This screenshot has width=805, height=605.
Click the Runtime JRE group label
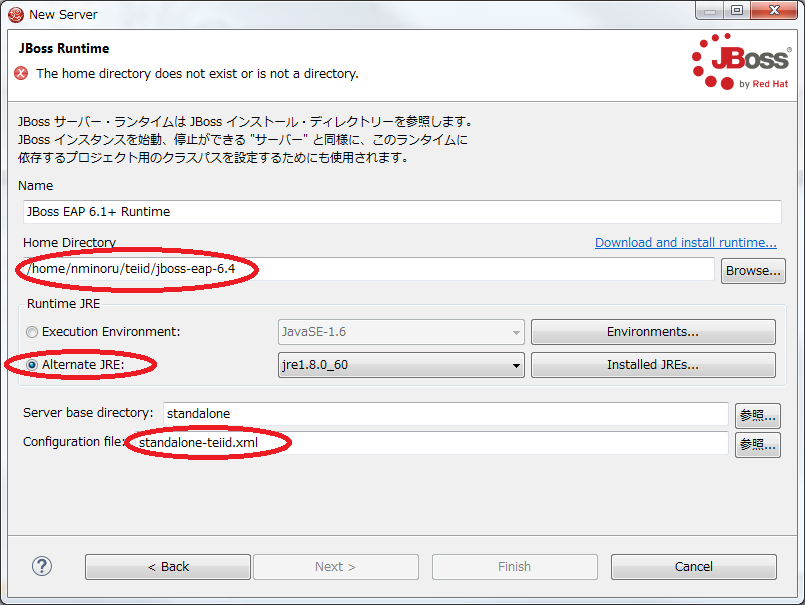point(64,304)
